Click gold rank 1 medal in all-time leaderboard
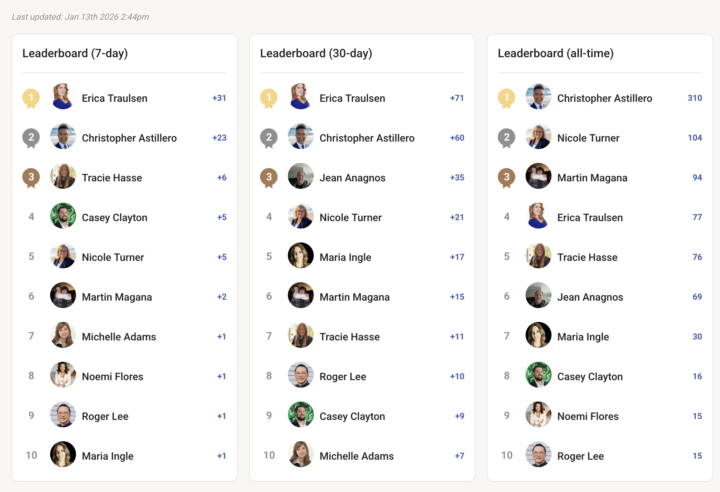 click(x=506, y=98)
